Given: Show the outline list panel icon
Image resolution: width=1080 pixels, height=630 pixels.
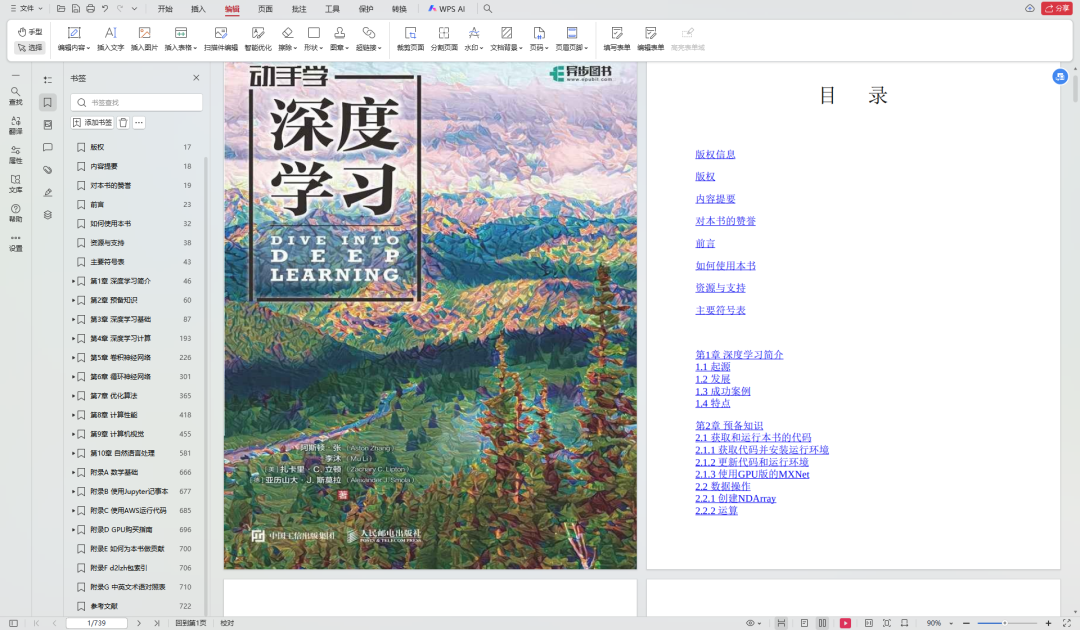Looking at the screenshot, I should pos(48,80).
